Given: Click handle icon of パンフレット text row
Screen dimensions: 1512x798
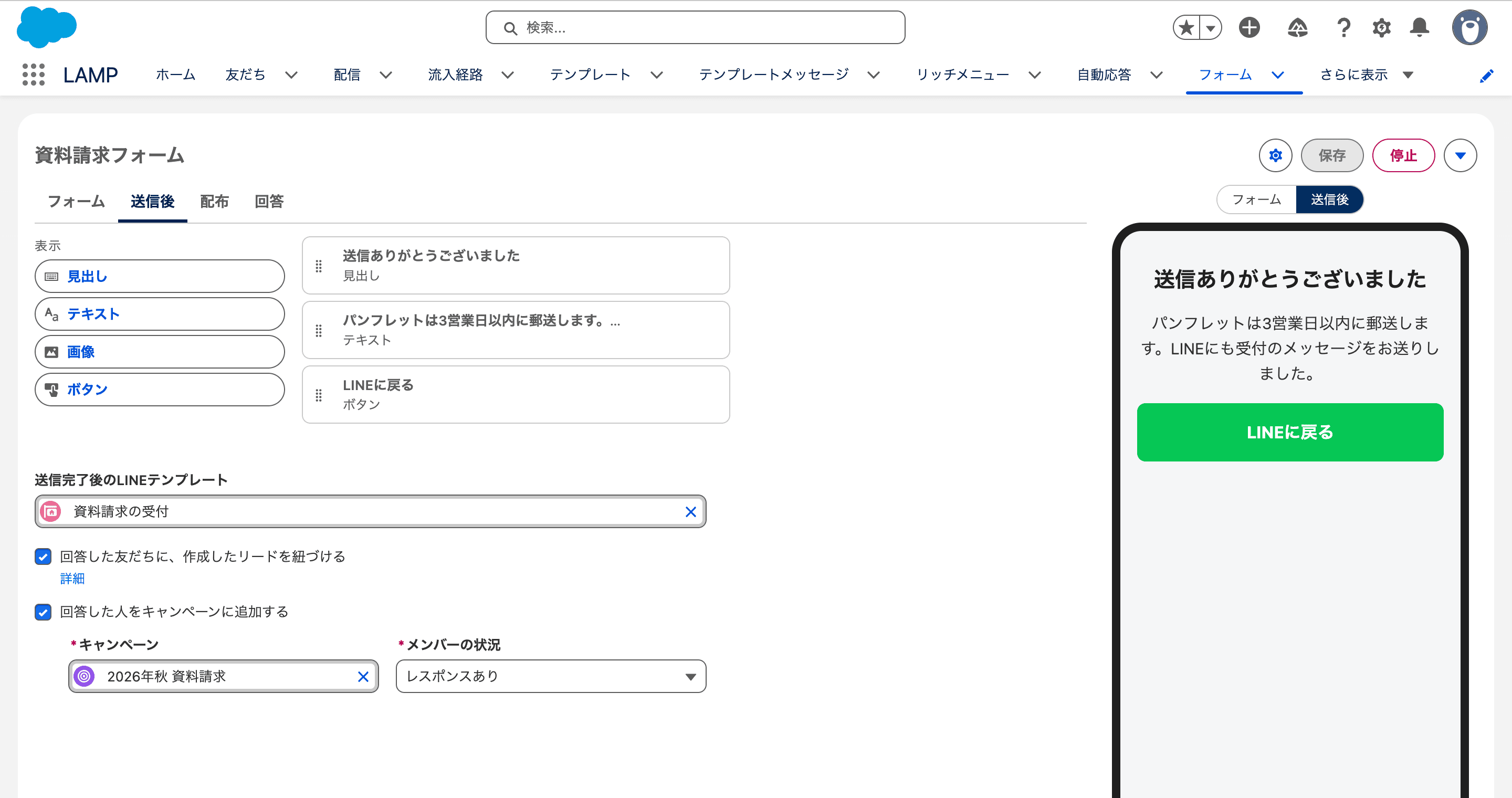Looking at the screenshot, I should point(319,330).
